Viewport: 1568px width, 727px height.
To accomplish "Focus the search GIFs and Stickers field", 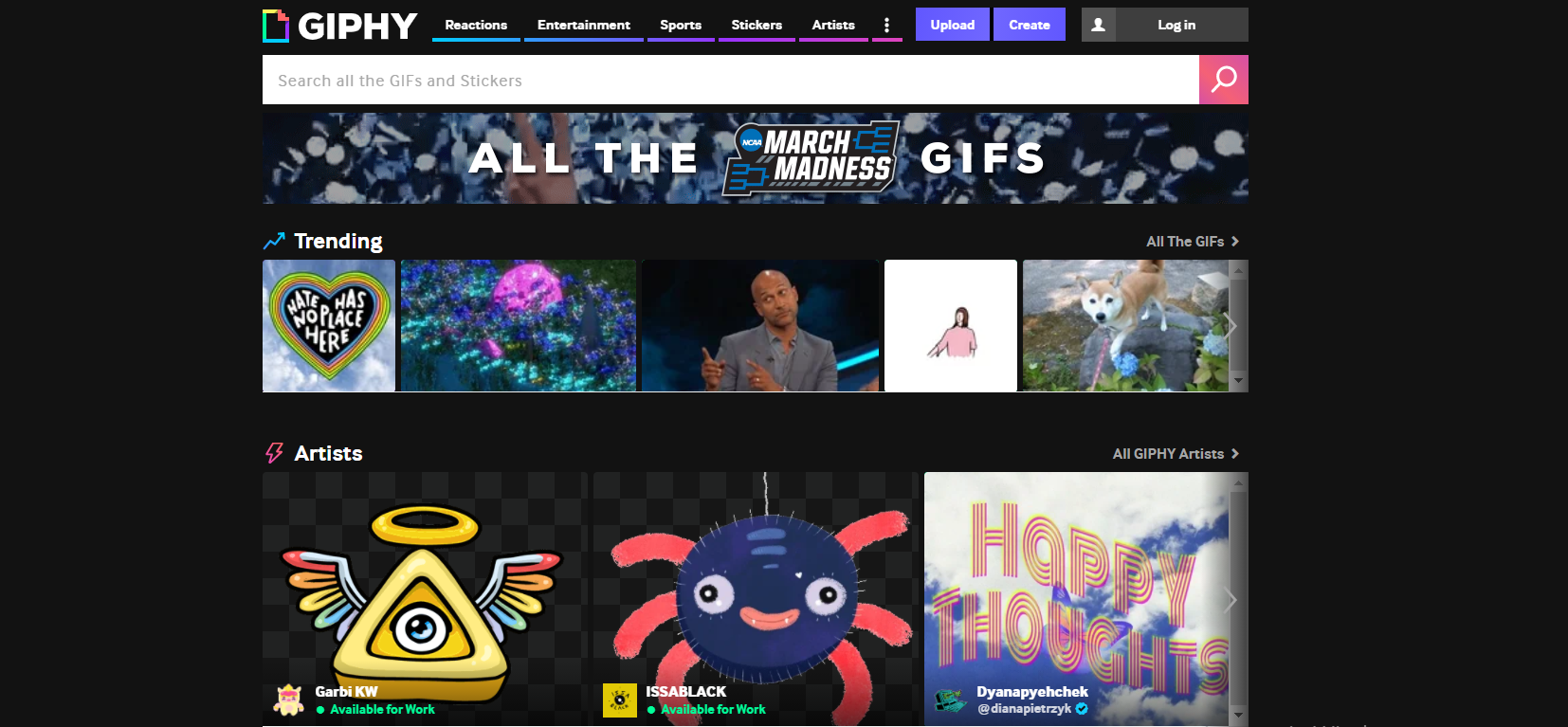I will pyautogui.click(x=730, y=81).
